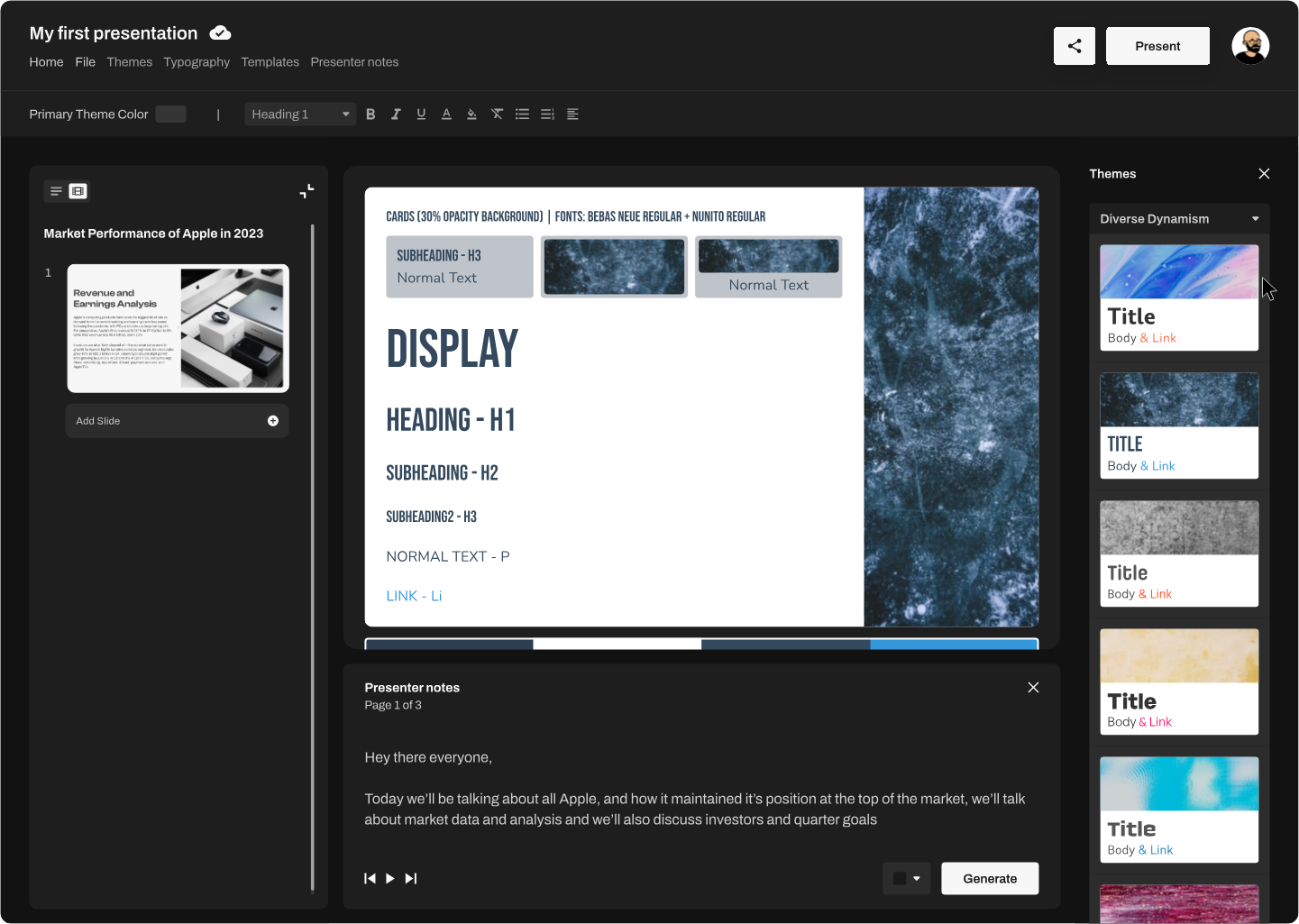This screenshot has width=1299, height=924.
Task: Click the Primary Theme Color swatch
Action: (x=170, y=114)
